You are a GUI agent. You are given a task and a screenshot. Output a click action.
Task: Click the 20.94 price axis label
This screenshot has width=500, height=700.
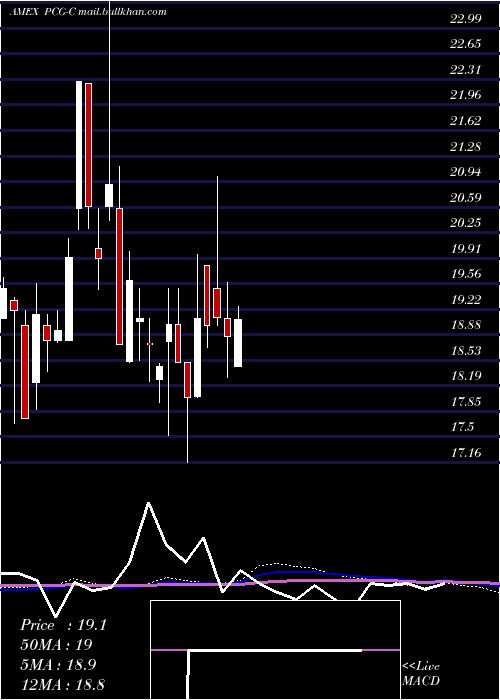[x=466, y=171]
